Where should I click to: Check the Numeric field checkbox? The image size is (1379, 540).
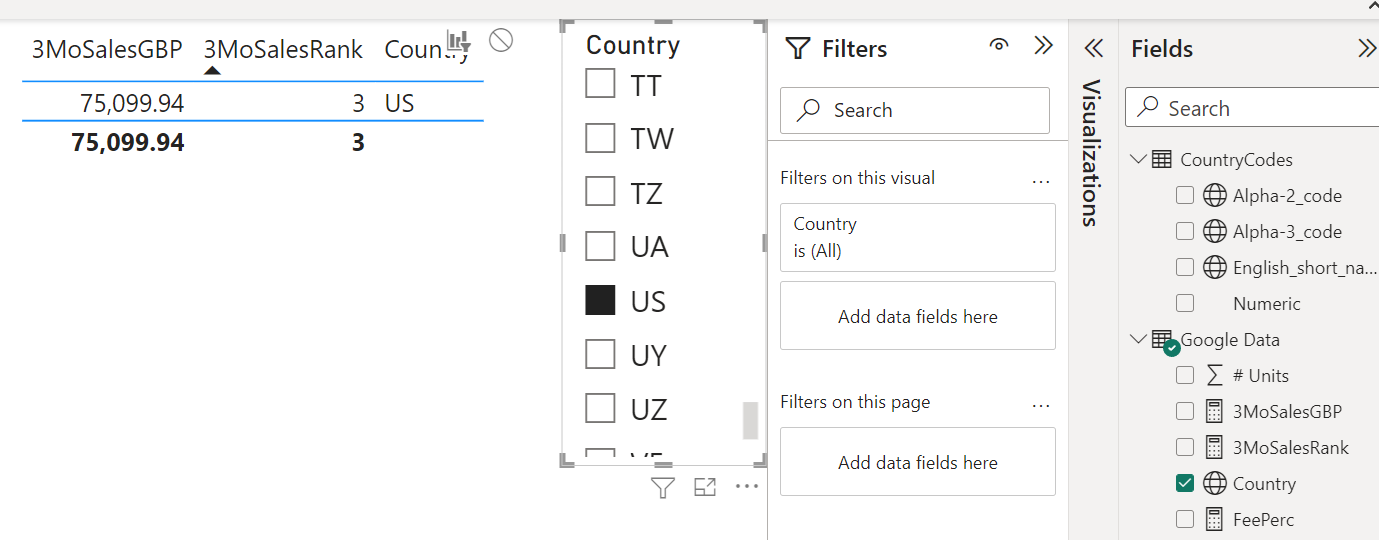point(1185,303)
